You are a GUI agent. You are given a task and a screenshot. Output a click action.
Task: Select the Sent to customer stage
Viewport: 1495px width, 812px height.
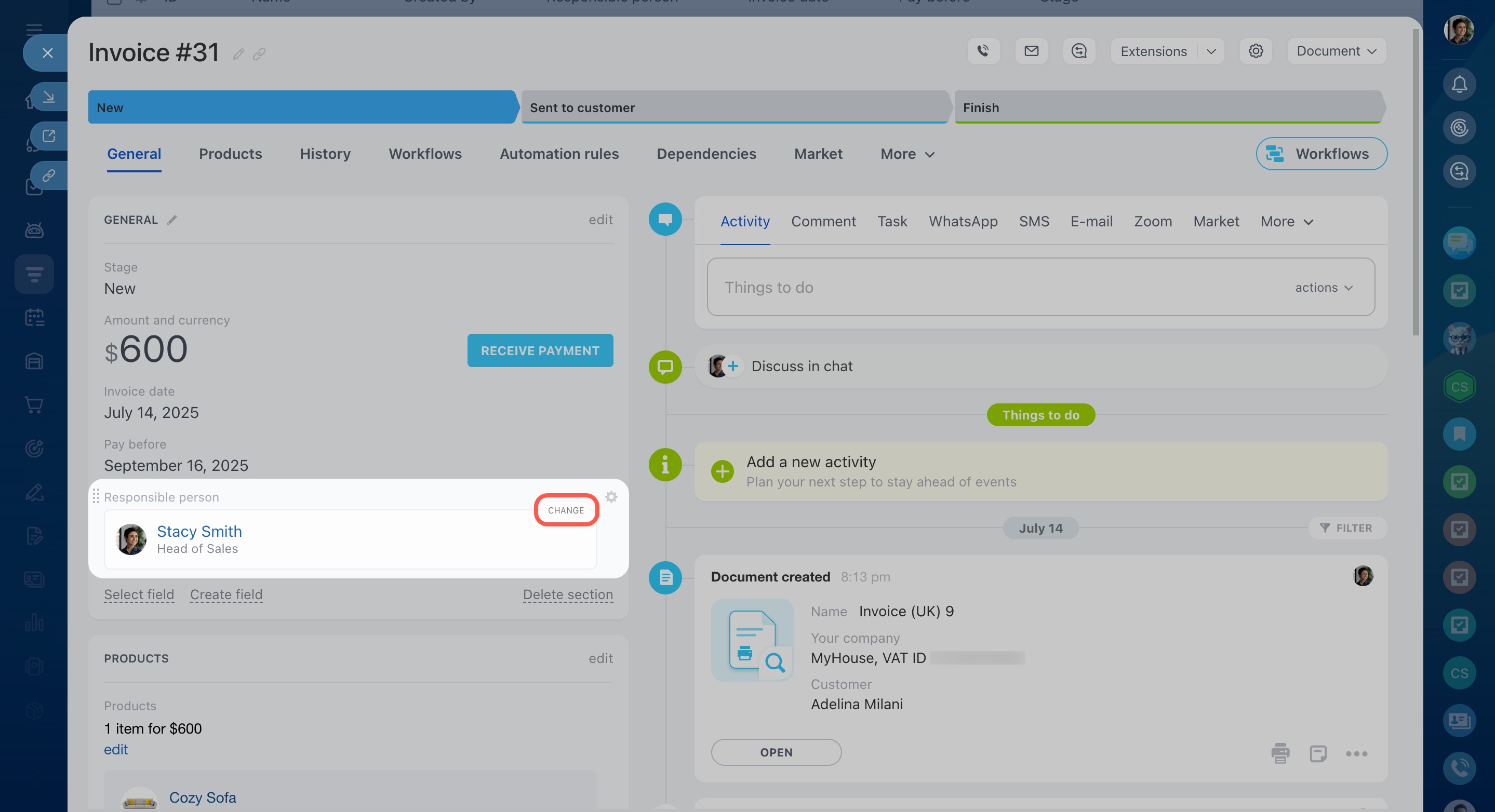click(734, 107)
